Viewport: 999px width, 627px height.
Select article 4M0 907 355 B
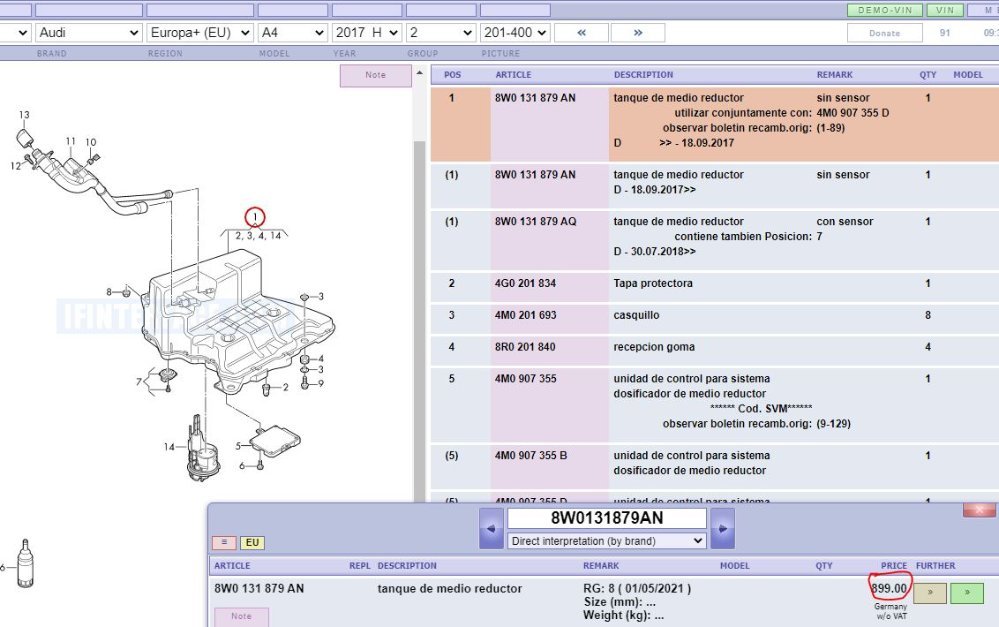[x=531, y=455]
